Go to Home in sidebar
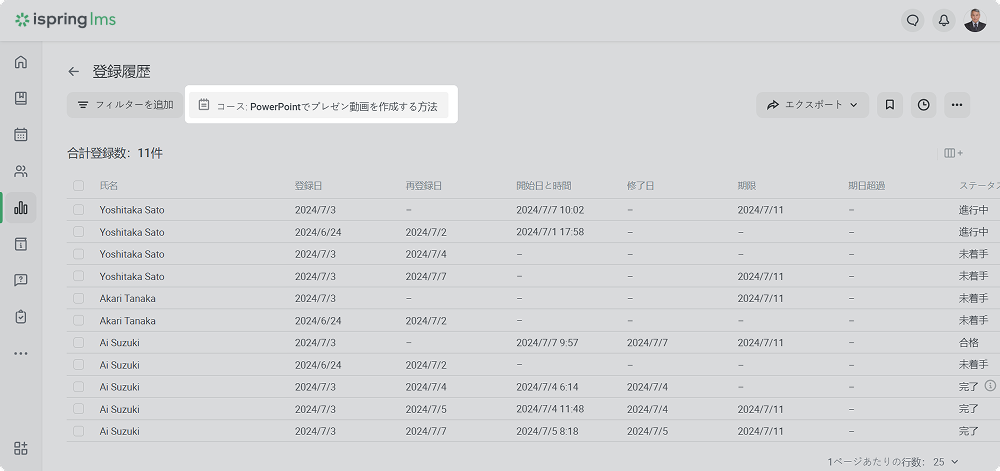Image resolution: width=1000 pixels, height=471 pixels. coord(21,62)
